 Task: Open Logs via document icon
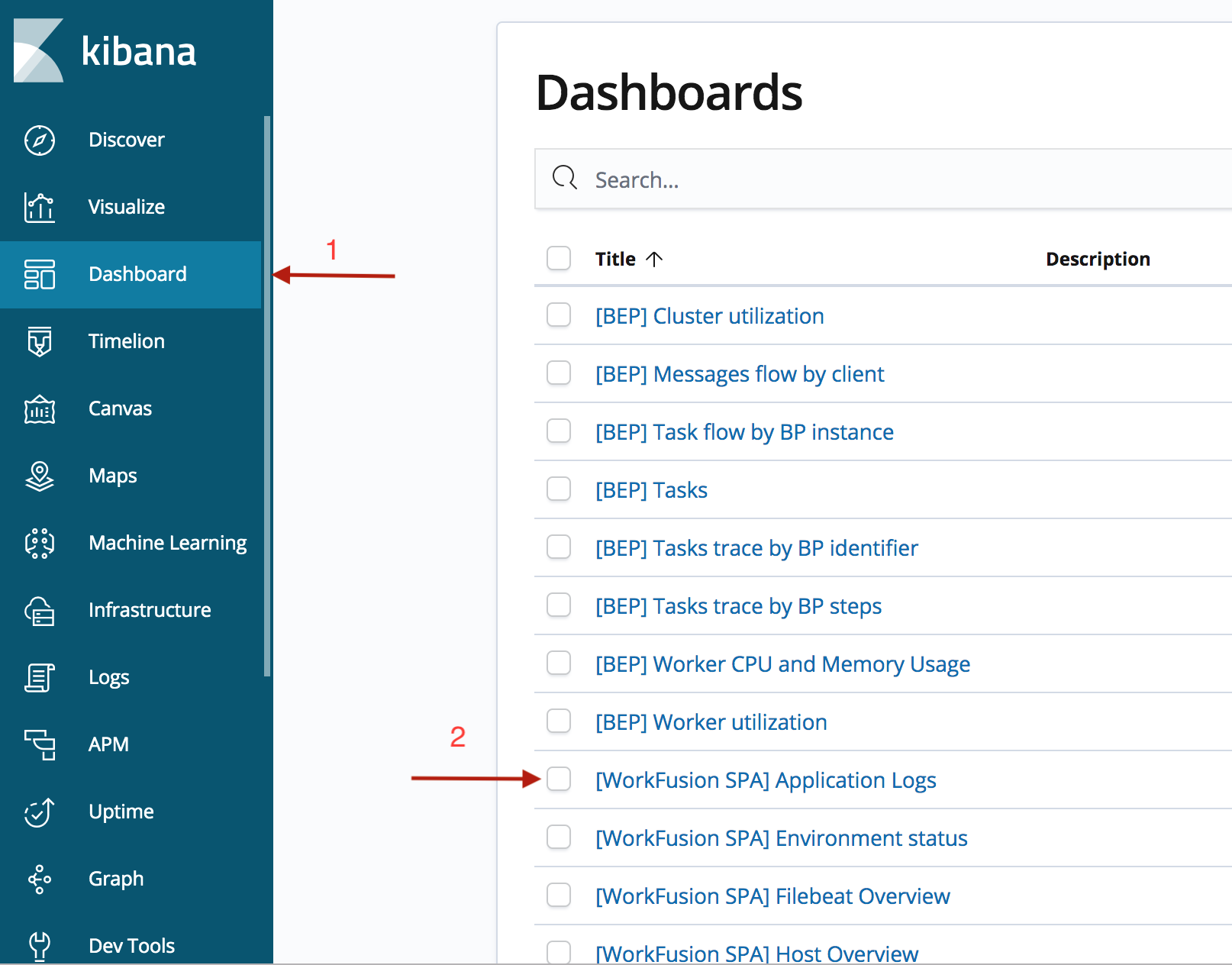coord(40,677)
